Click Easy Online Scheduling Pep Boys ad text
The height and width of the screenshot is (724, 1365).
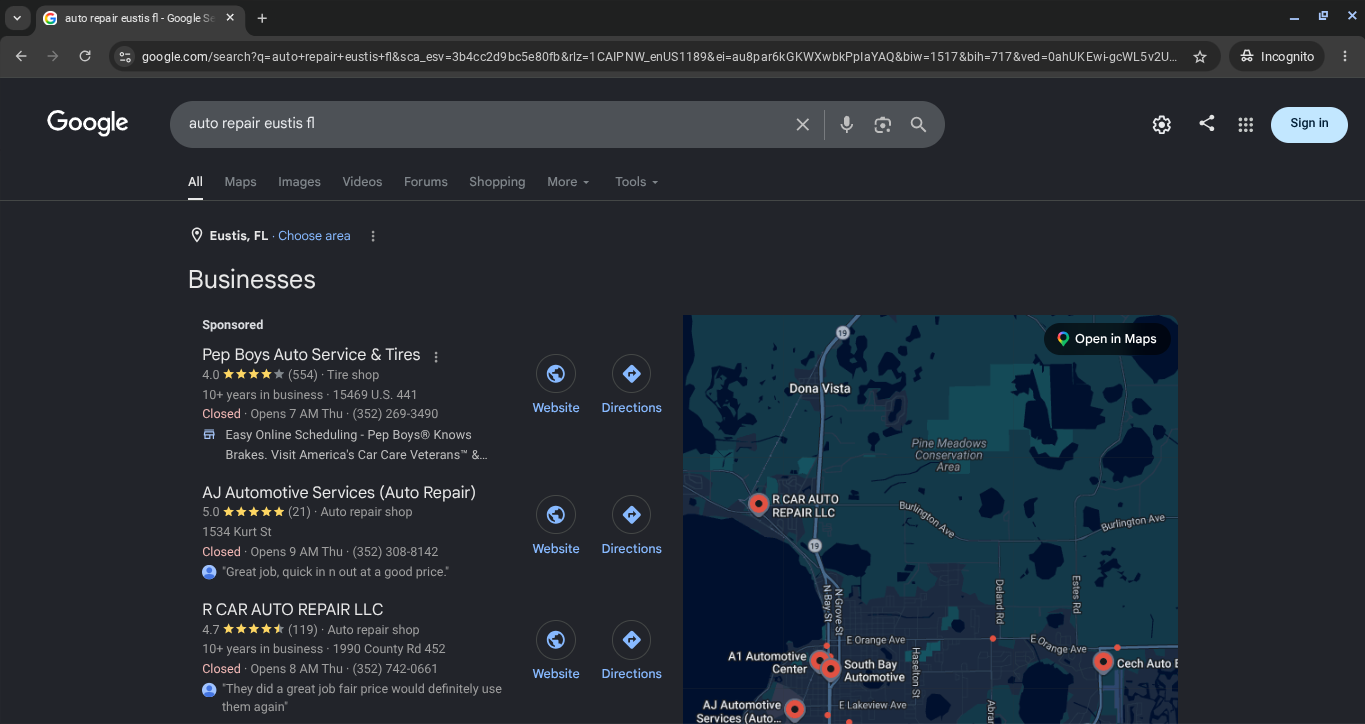pos(356,445)
